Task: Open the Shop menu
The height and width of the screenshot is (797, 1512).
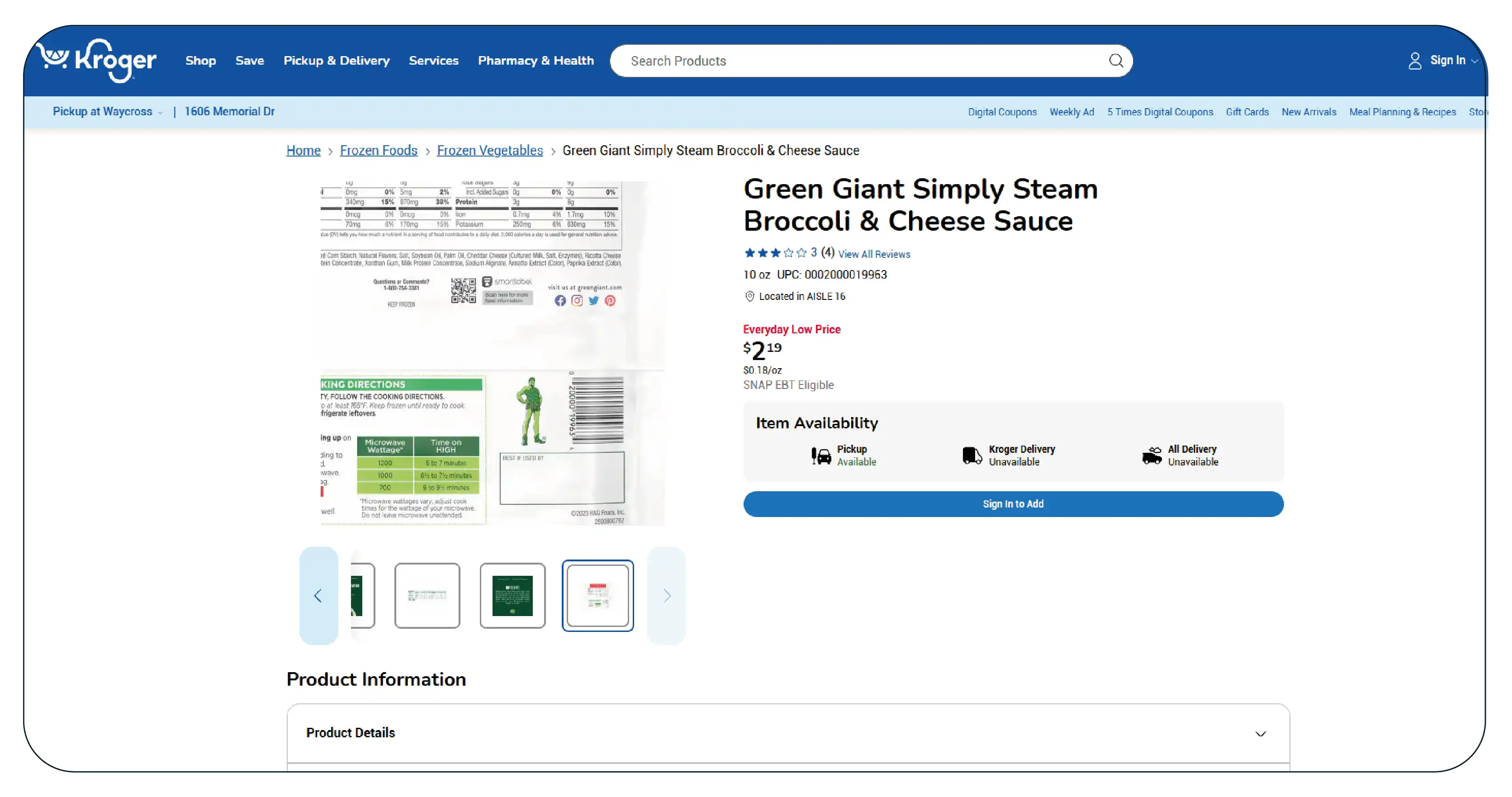Action: click(x=201, y=61)
